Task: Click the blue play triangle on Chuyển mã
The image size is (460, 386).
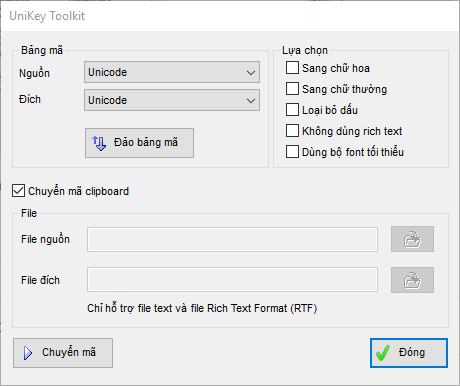Action: point(28,353)
